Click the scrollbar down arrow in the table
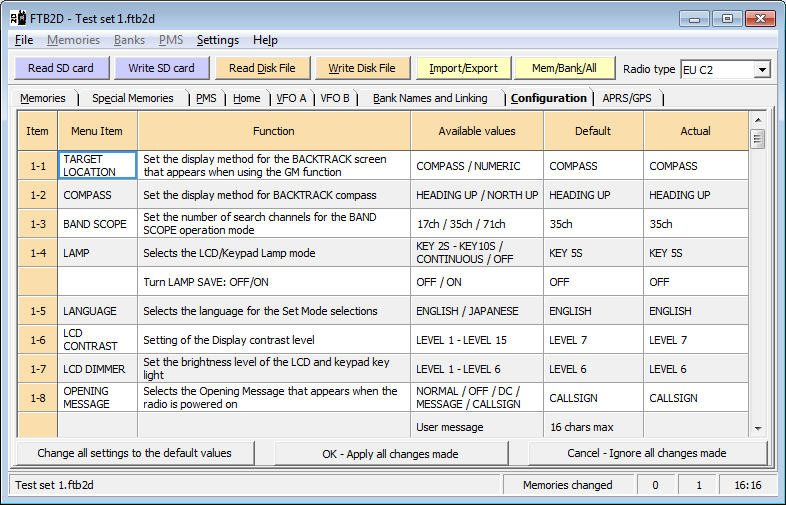This screenshot has width=786, height=505. point(757,429)
